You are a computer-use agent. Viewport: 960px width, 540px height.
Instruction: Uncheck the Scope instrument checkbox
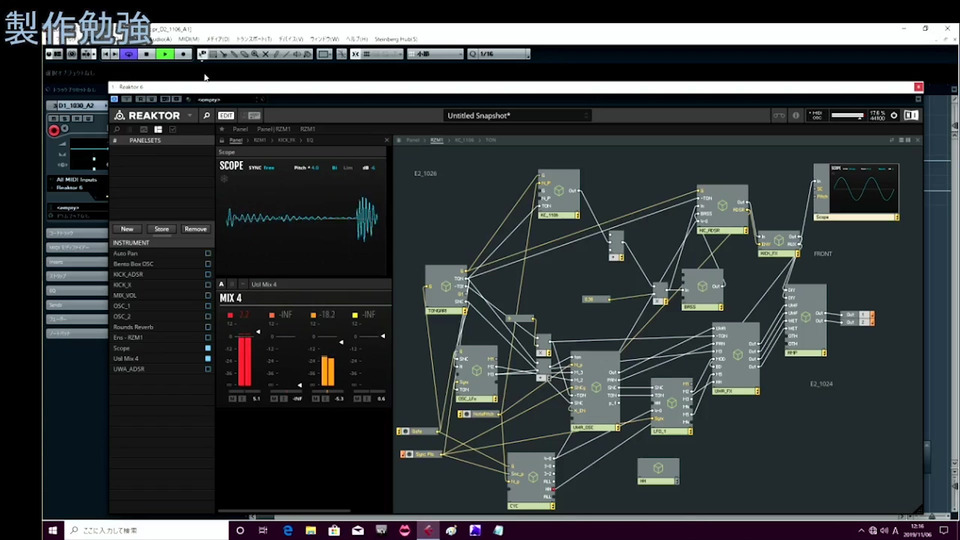coord(208,348)
